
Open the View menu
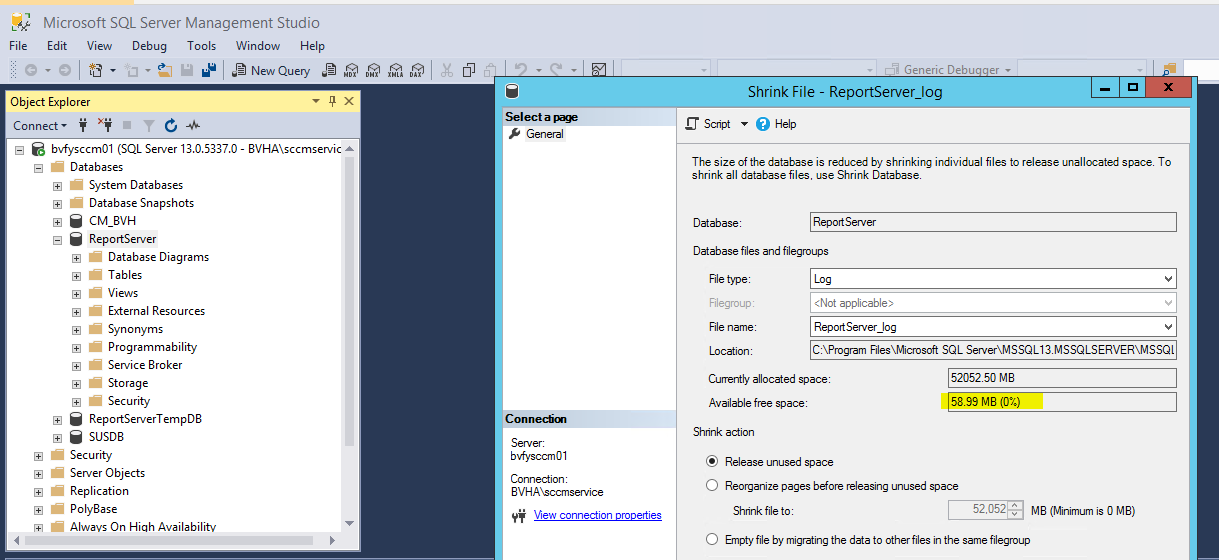coord(100,46)
